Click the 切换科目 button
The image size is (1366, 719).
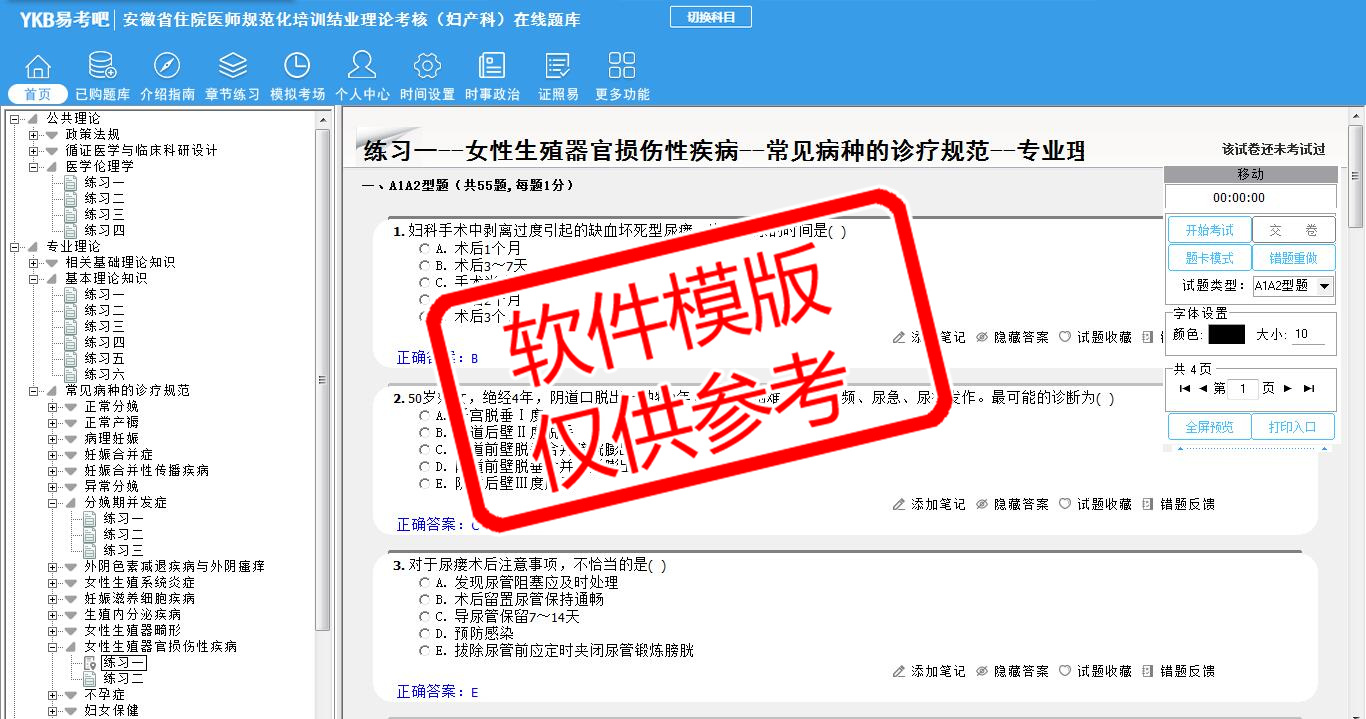coord(710,17)
